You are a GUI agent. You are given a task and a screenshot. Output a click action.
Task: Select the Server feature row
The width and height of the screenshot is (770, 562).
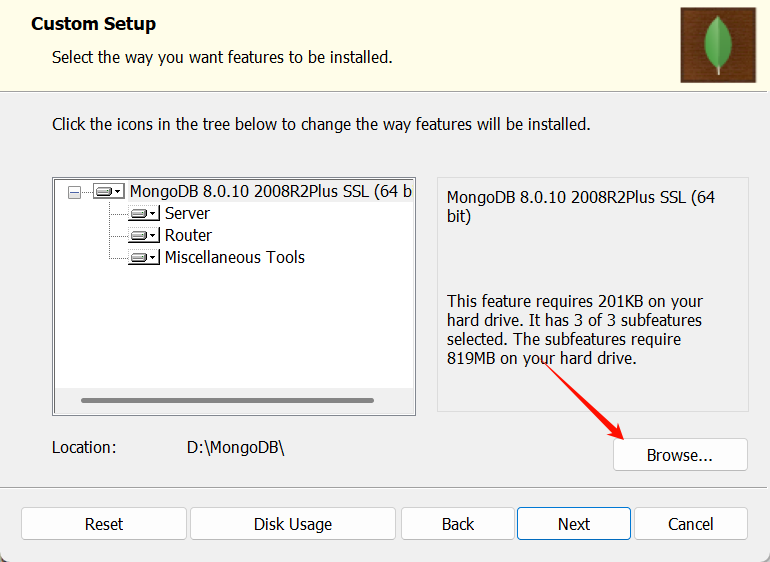[x=187, y=213]
